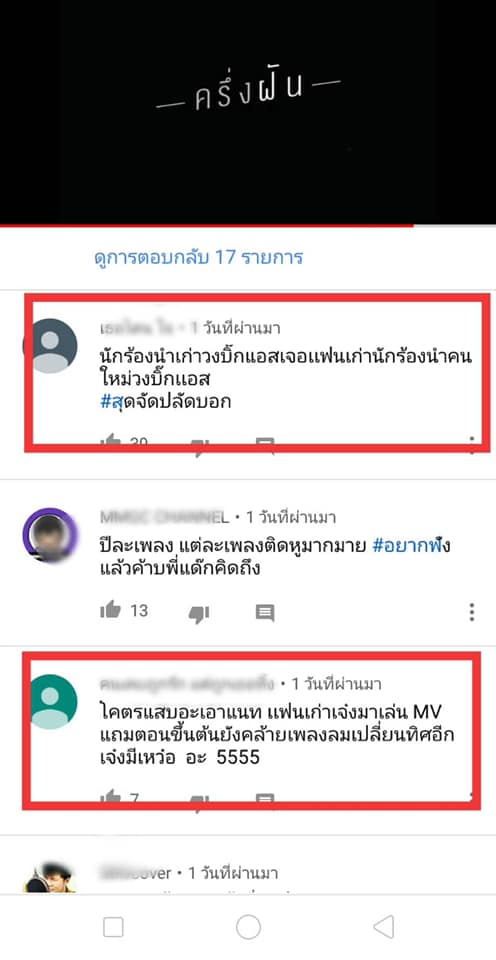
Task: Tap Android back triangle button
Action: 384,927
